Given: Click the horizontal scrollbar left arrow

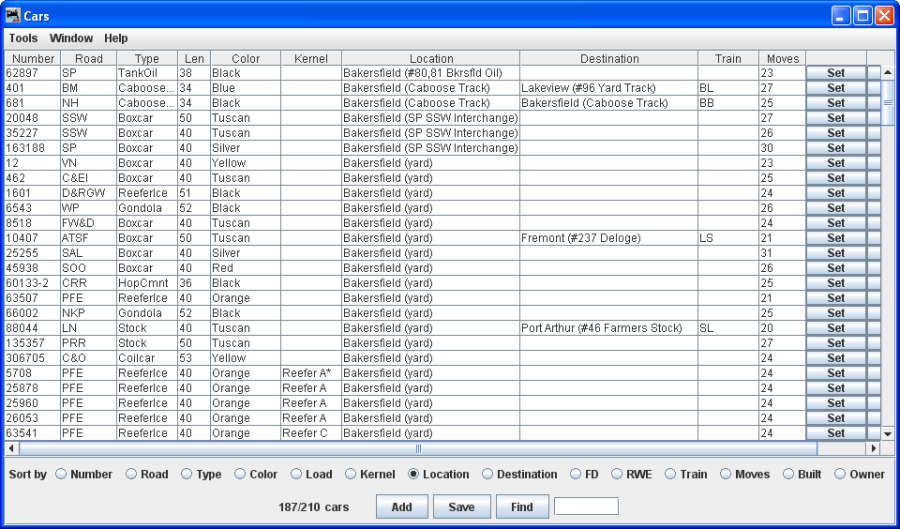Looking at the screenshot, I should click(11, 448).
